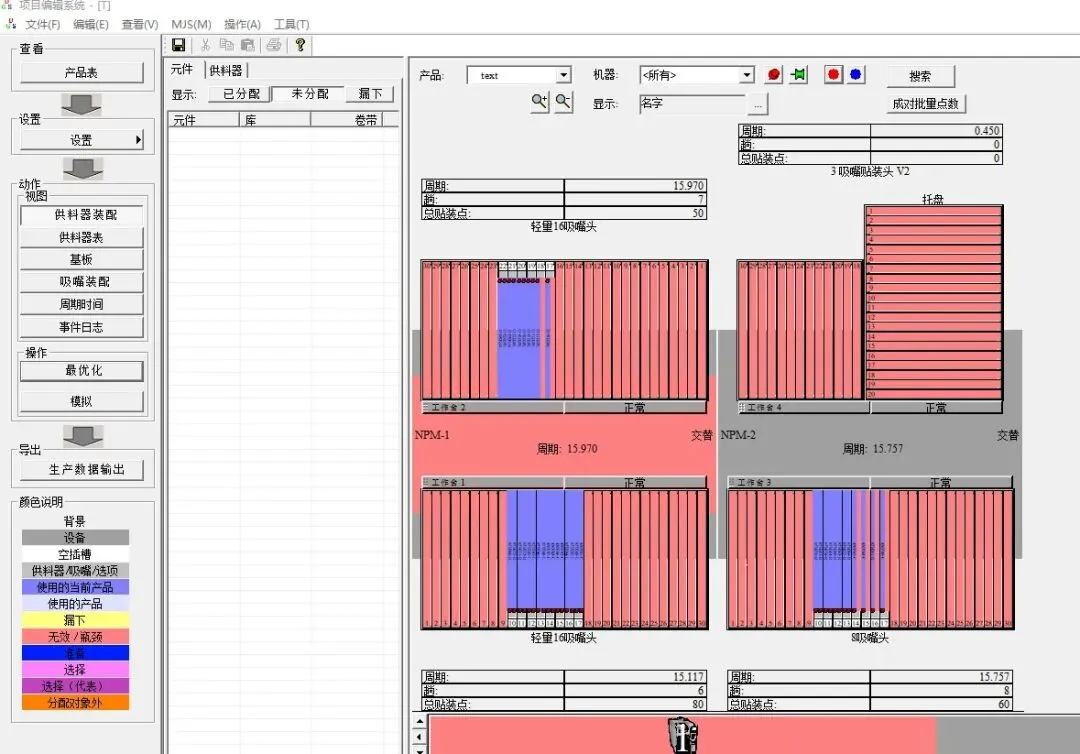
Task: Click the 元件 column header
Action: pos(204,120)
